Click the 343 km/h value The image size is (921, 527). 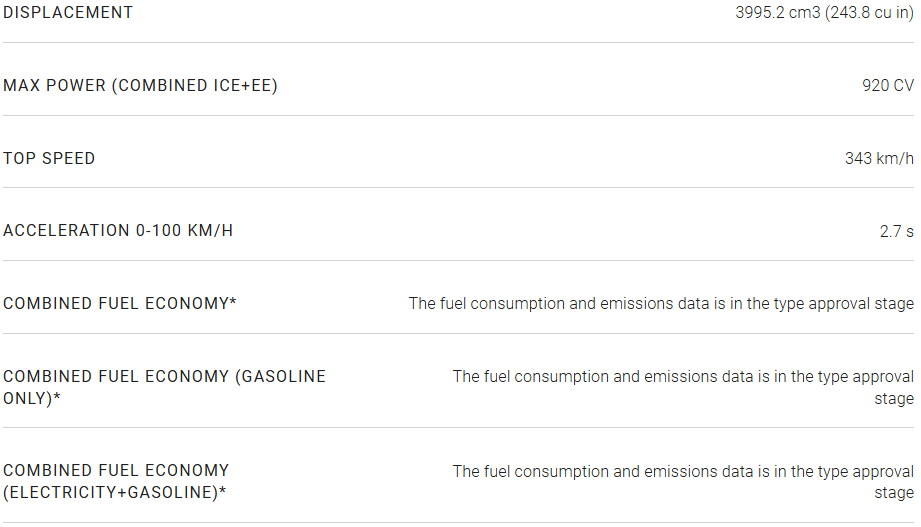[x=878, y=158]
